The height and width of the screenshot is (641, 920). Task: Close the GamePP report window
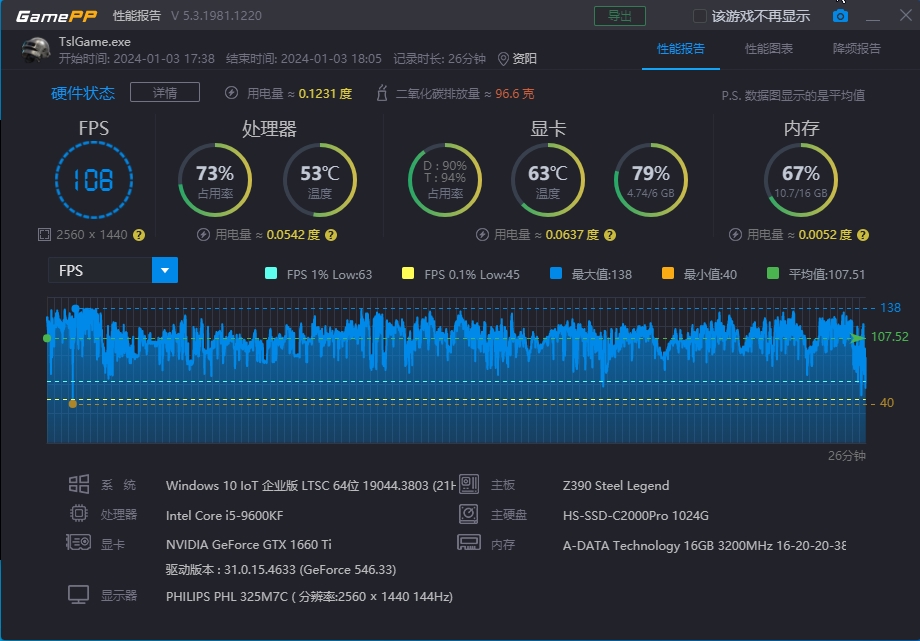pos(906,15)
